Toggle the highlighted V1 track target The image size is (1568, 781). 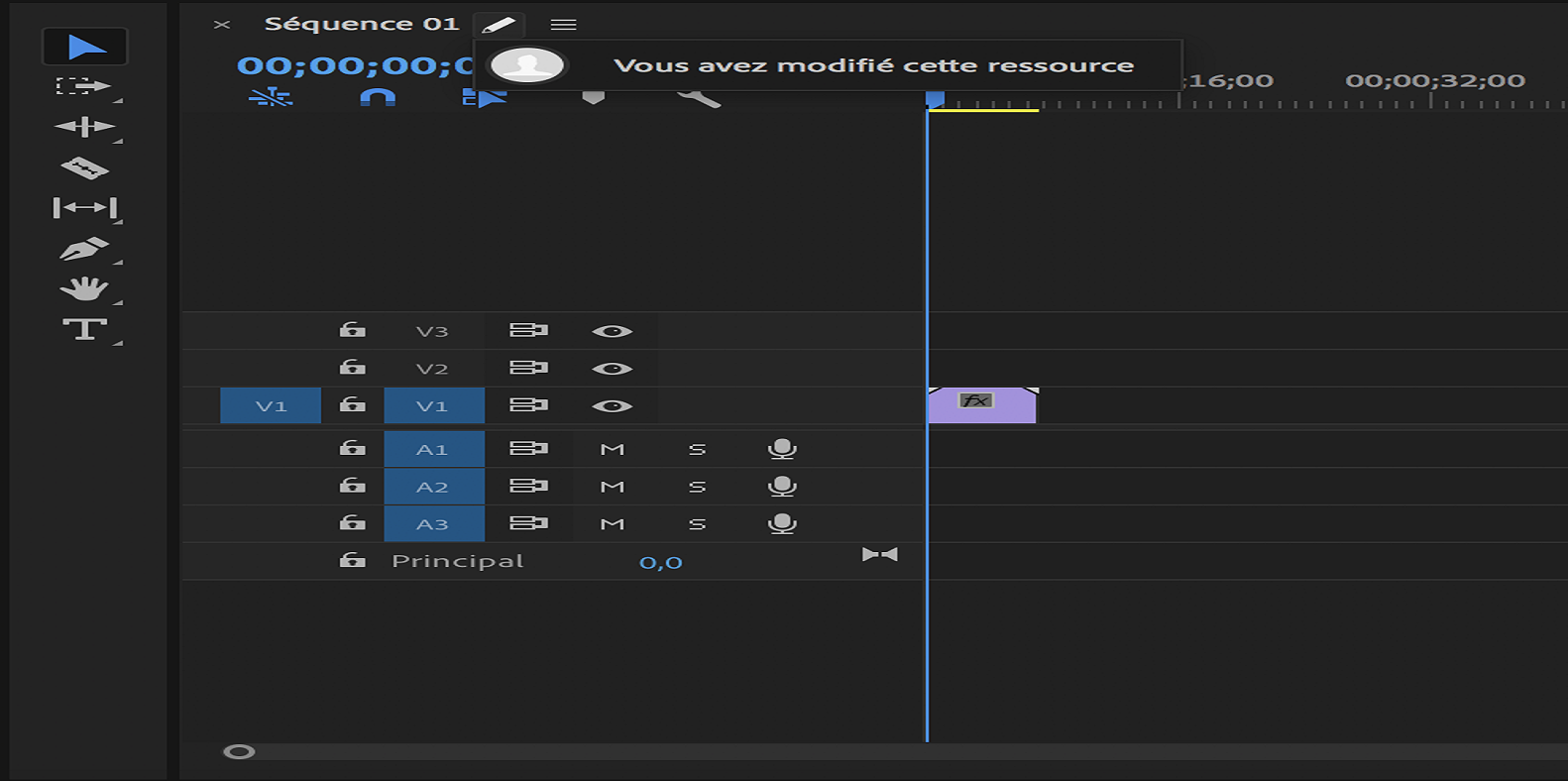point(434,405)
